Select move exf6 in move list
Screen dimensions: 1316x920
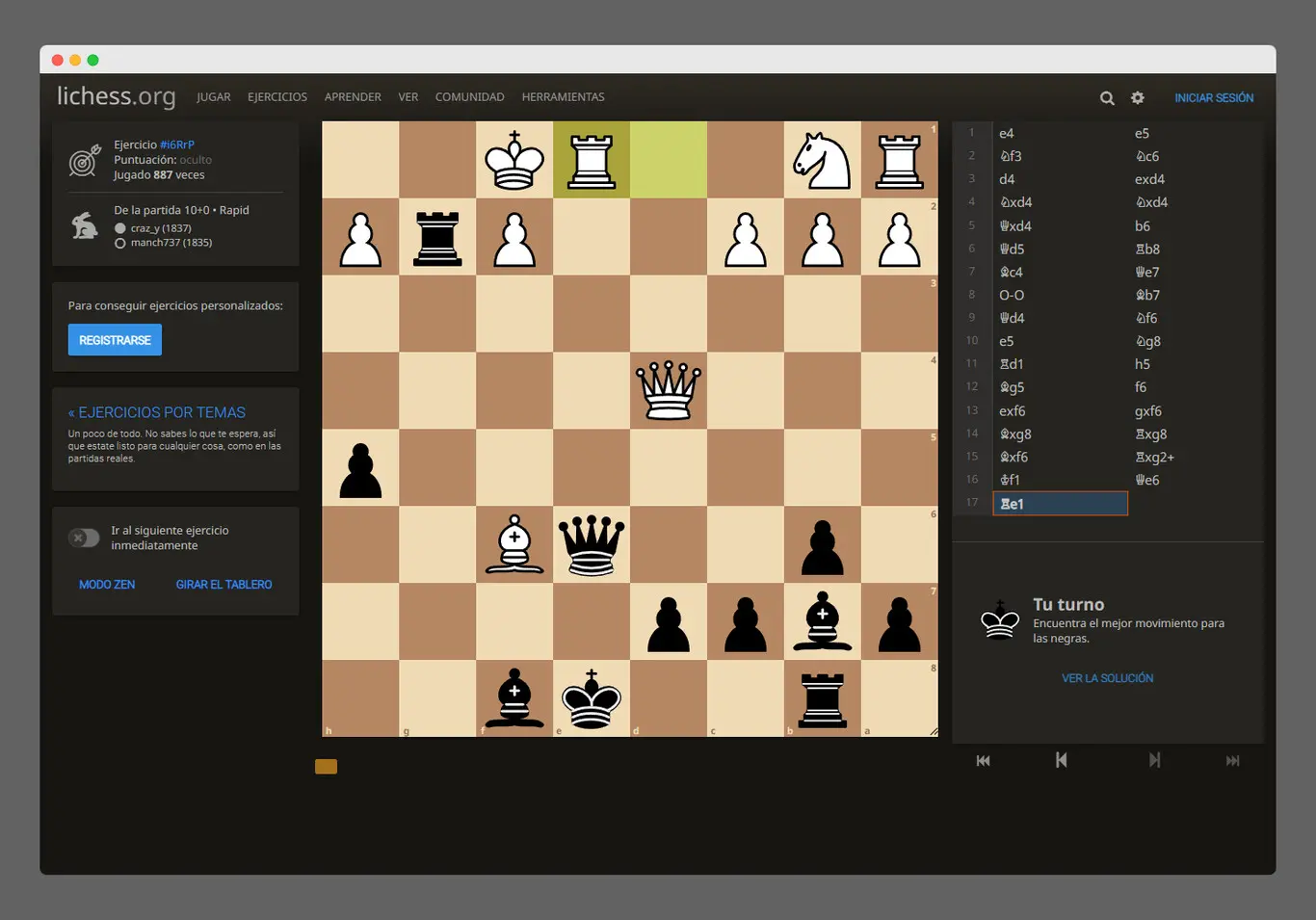tap(1061, 410)
